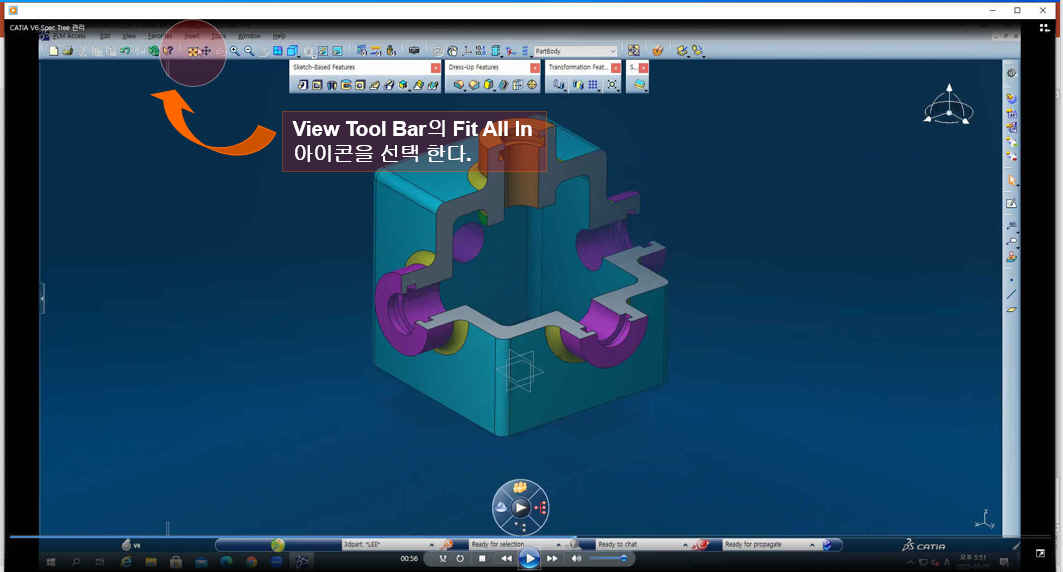Screen dimensions: 1063x572
Task: Click the Zoom Out magnifier icon
Action: (249, 51)
